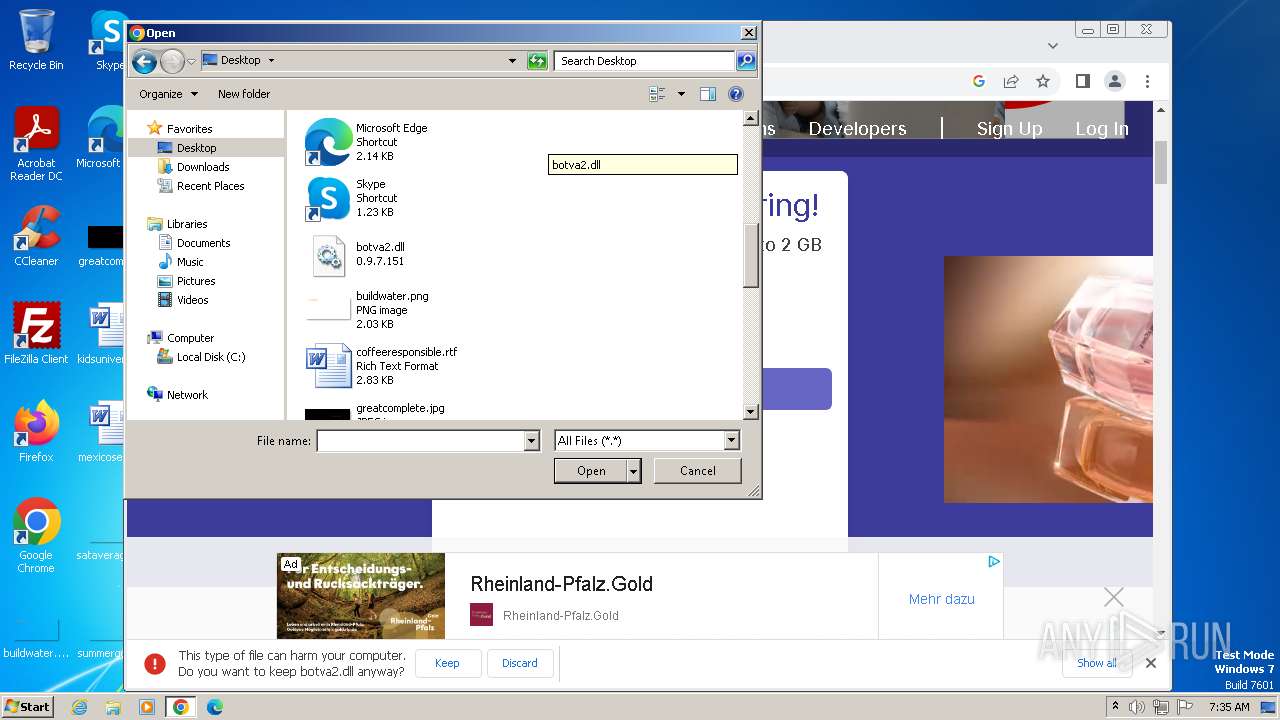1280x720 pixels.
Task: Open address history dropdown arrow
Action: click(513, 61)
